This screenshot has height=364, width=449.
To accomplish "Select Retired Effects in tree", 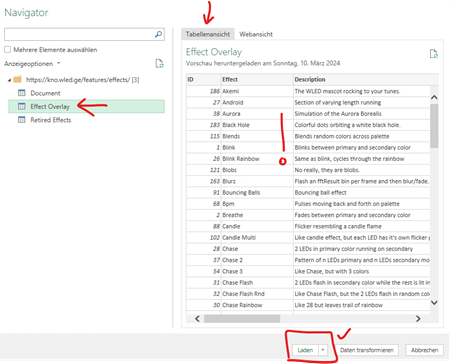I will [51, 120].
